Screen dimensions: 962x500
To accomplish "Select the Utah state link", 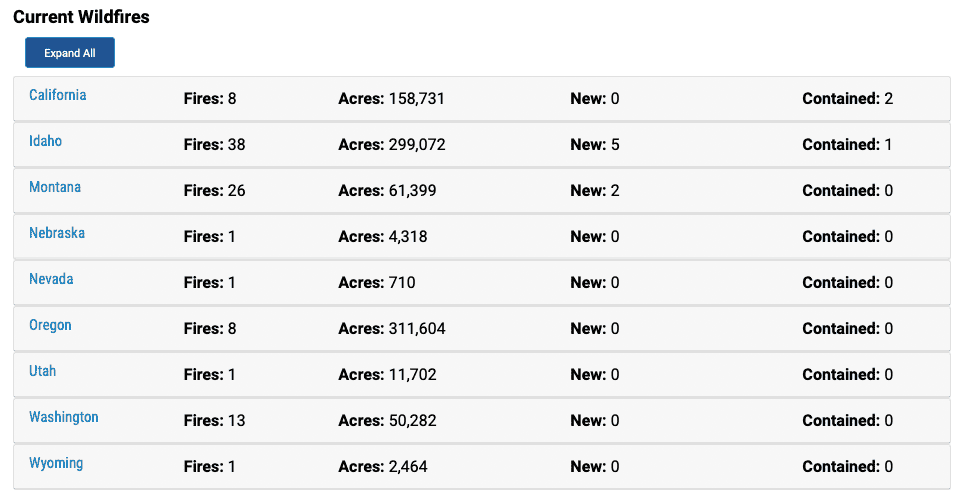I will point(42,371).
